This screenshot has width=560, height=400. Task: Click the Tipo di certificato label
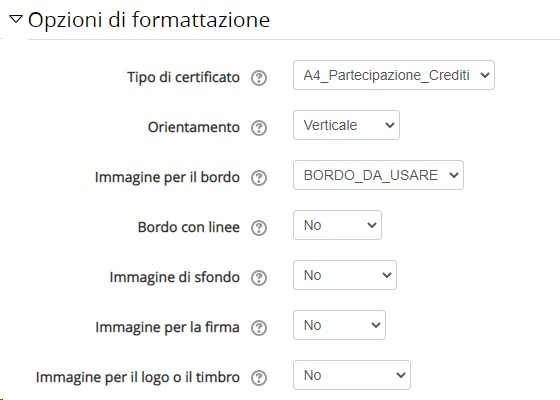pos(183,77)
